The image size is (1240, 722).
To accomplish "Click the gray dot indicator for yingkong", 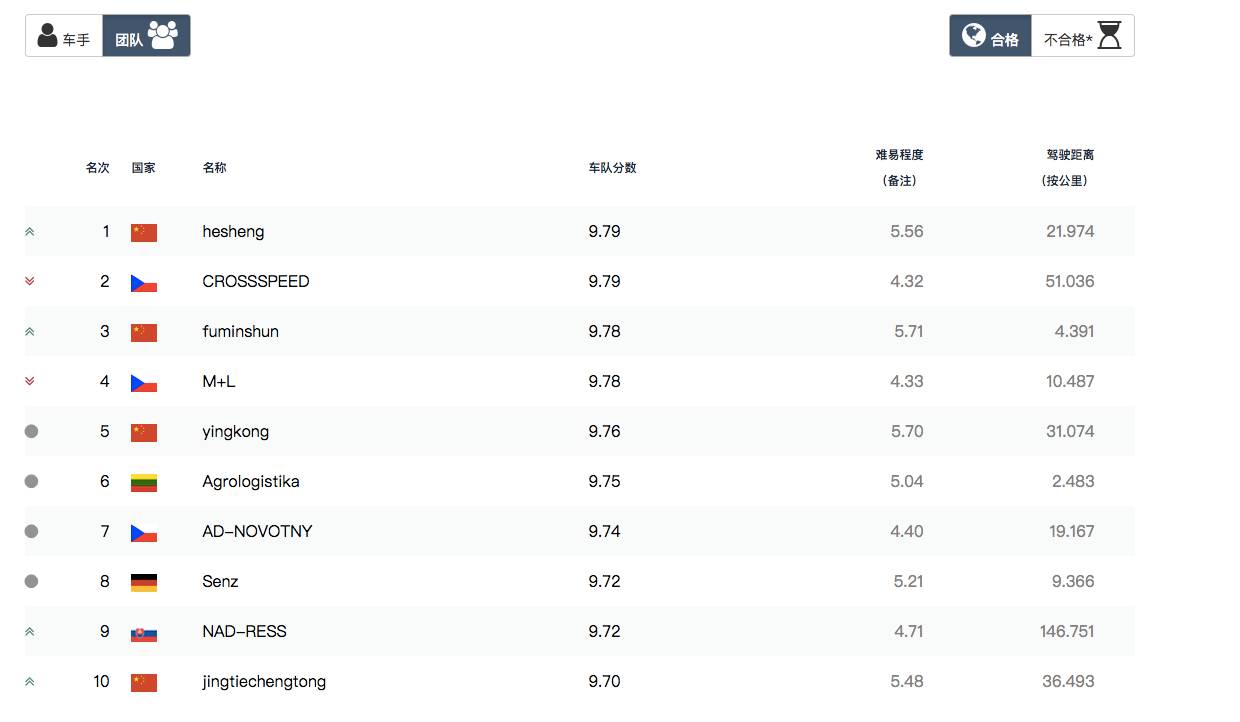I will click(x=31, y=431).
